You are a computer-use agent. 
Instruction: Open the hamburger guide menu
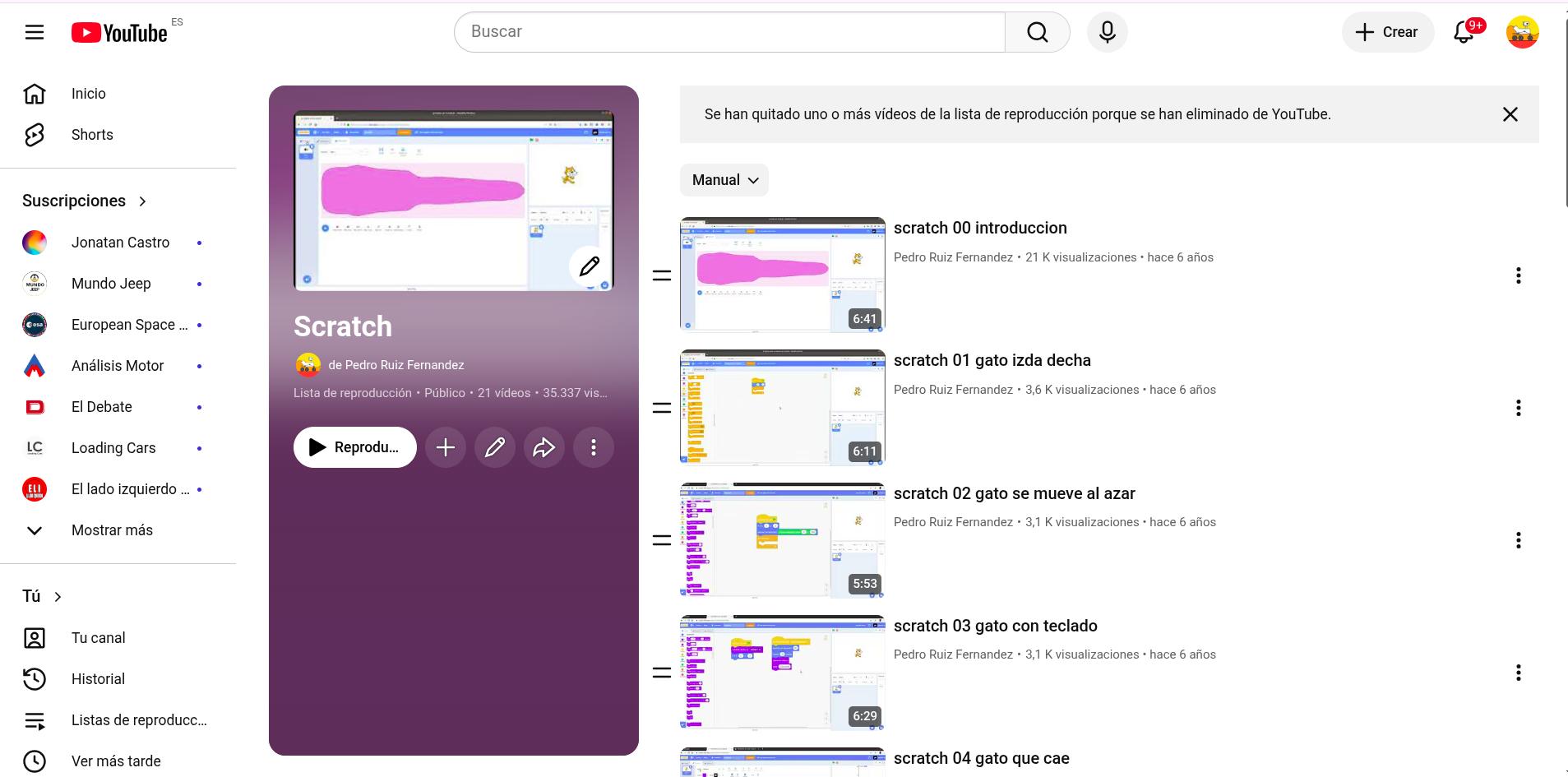click(x=35, y=32)
